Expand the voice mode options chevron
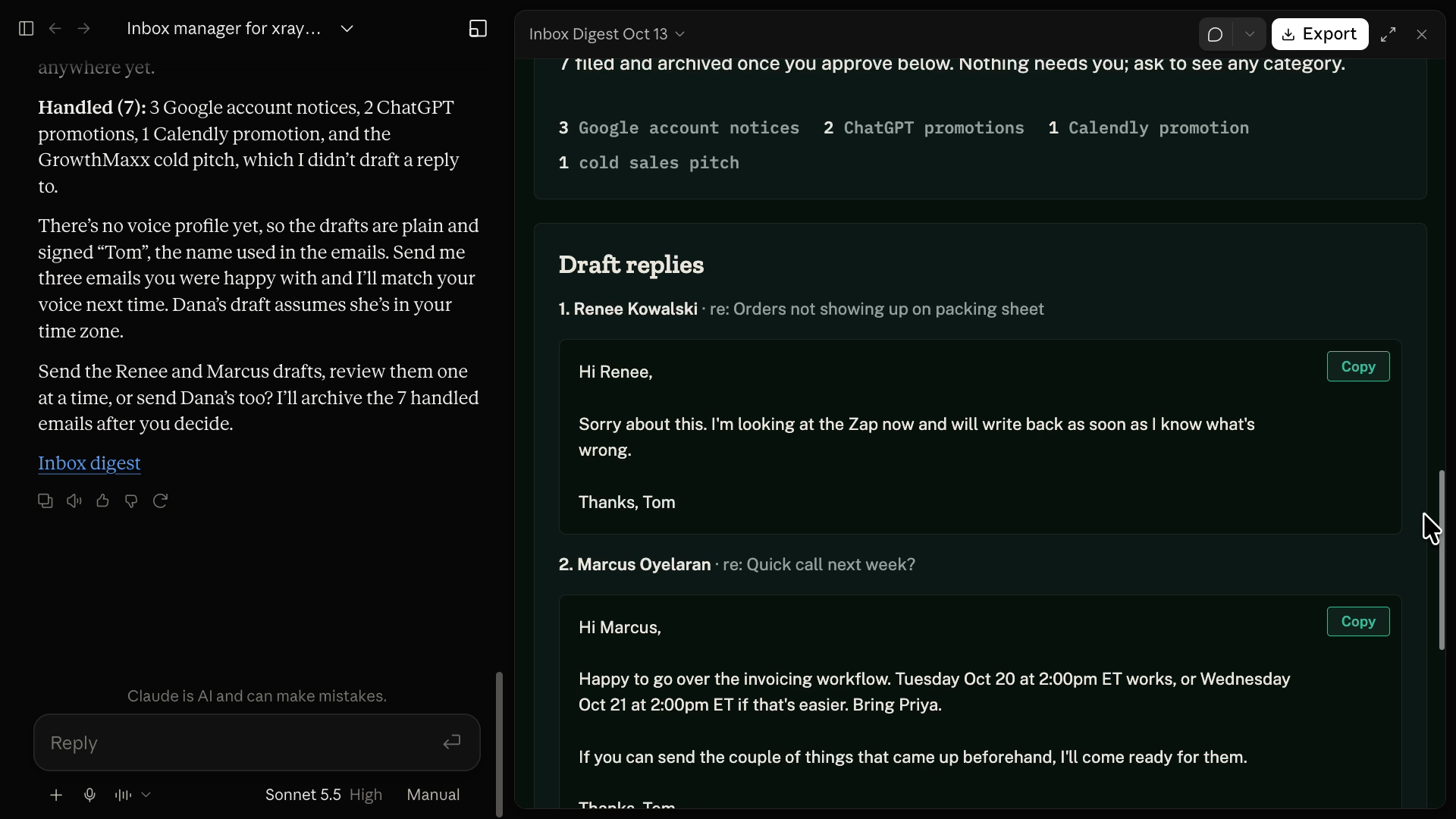Screen dimensions: 1456x819 coord(146,795)
